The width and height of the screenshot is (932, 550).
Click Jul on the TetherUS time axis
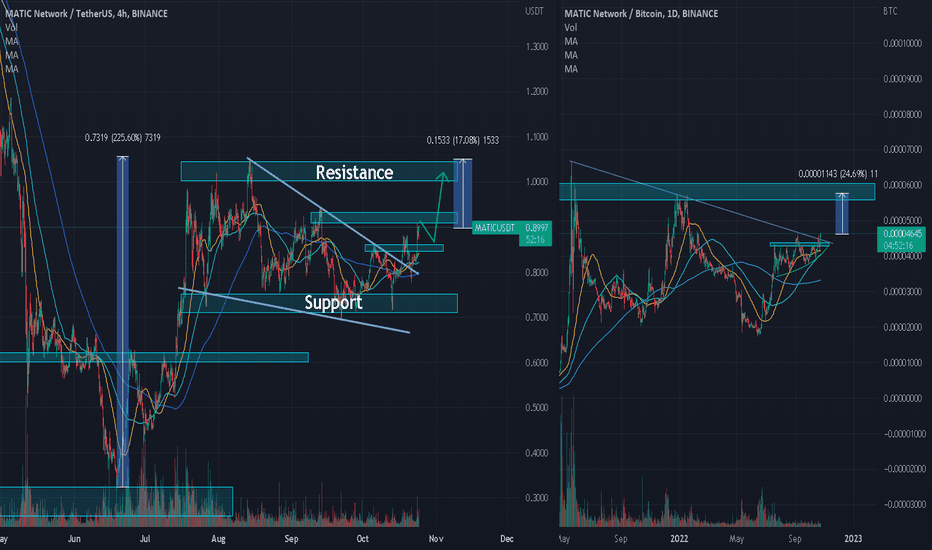pos(144,539)
